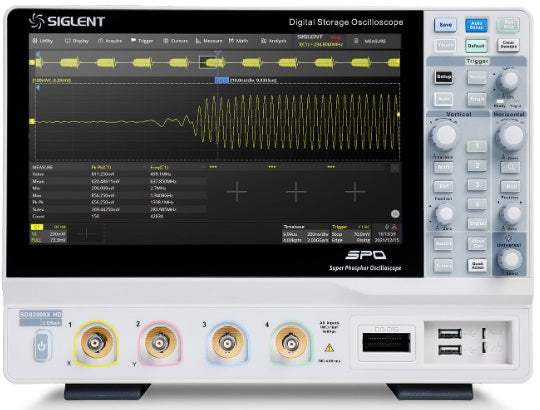Open the on-screen Cursors menu
This screenshot has width=540, height=410.
tap(176, 41)
